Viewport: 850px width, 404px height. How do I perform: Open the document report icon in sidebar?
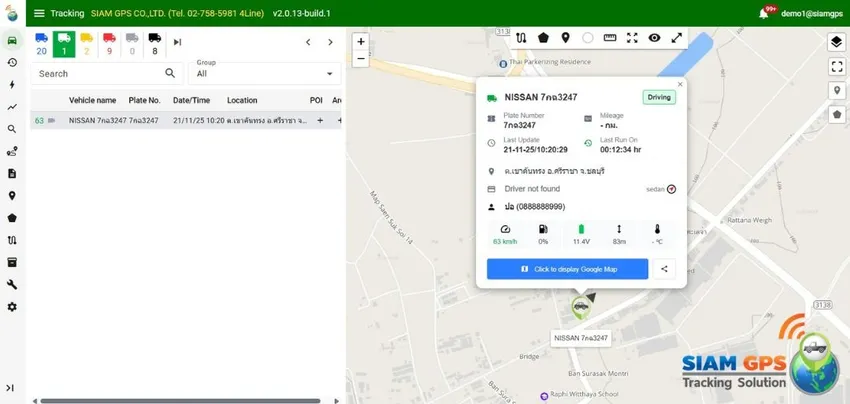click(x=12, y=174)
